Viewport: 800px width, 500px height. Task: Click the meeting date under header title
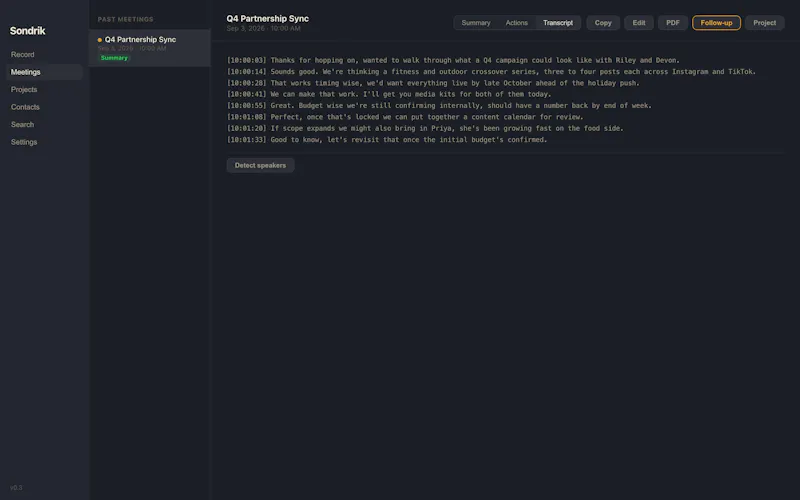click(263, 29)
